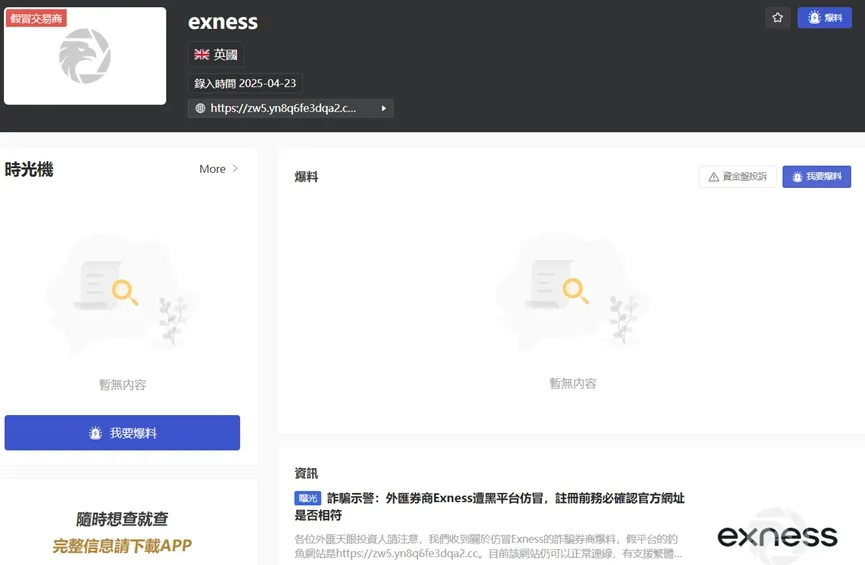Open the exness broker logo thumbnail
Screen dimensions: 865x565
tap(85, 56)
